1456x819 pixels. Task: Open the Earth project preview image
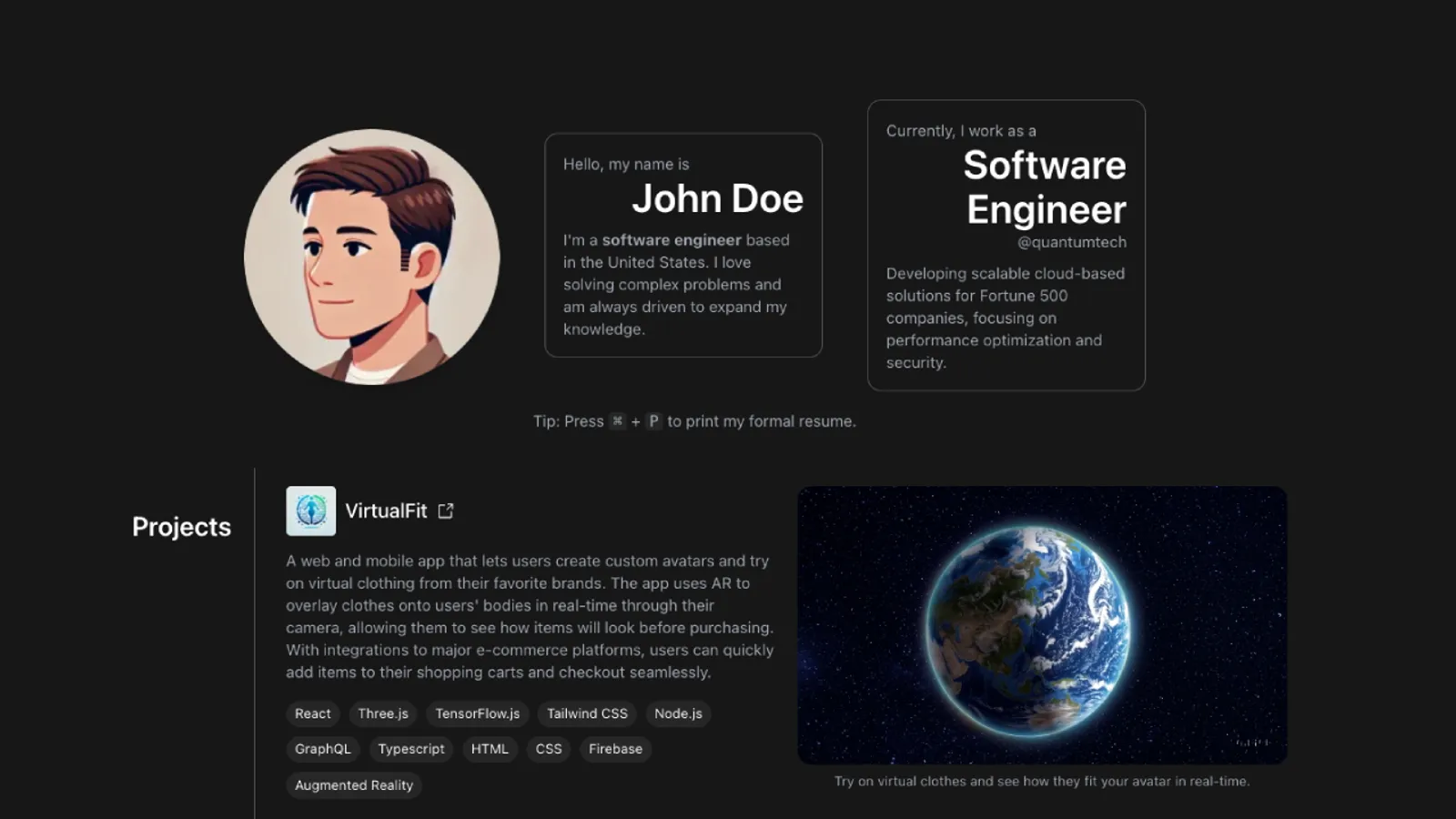[1042, 625]
